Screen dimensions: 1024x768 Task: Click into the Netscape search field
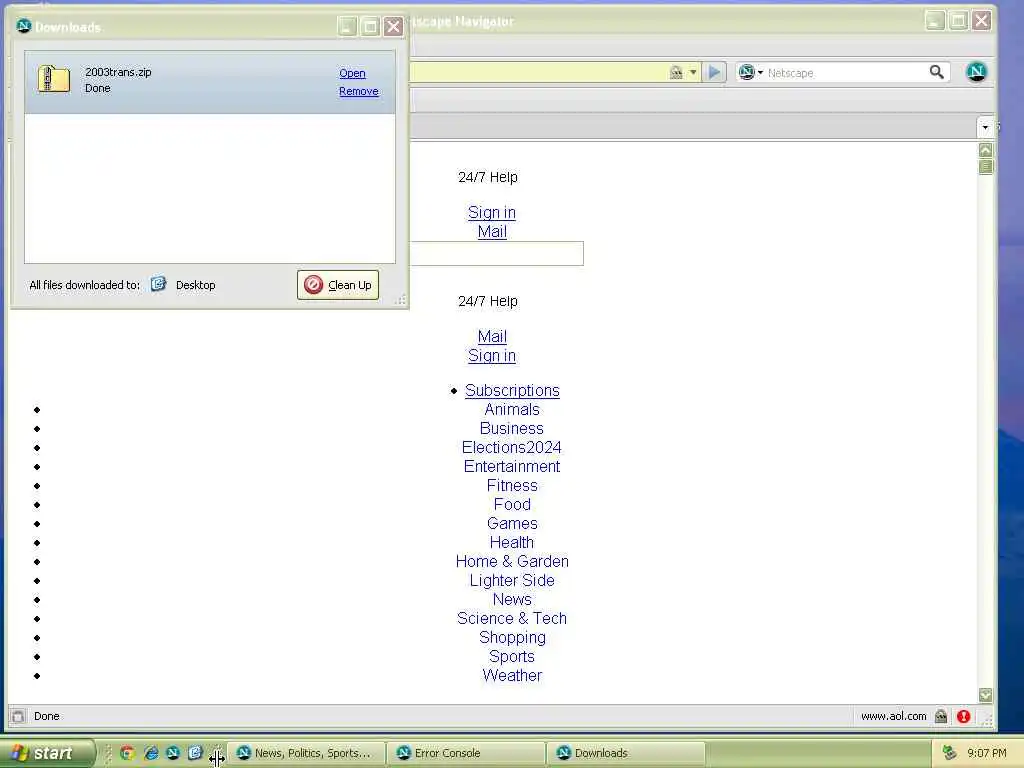pos(846,72)
